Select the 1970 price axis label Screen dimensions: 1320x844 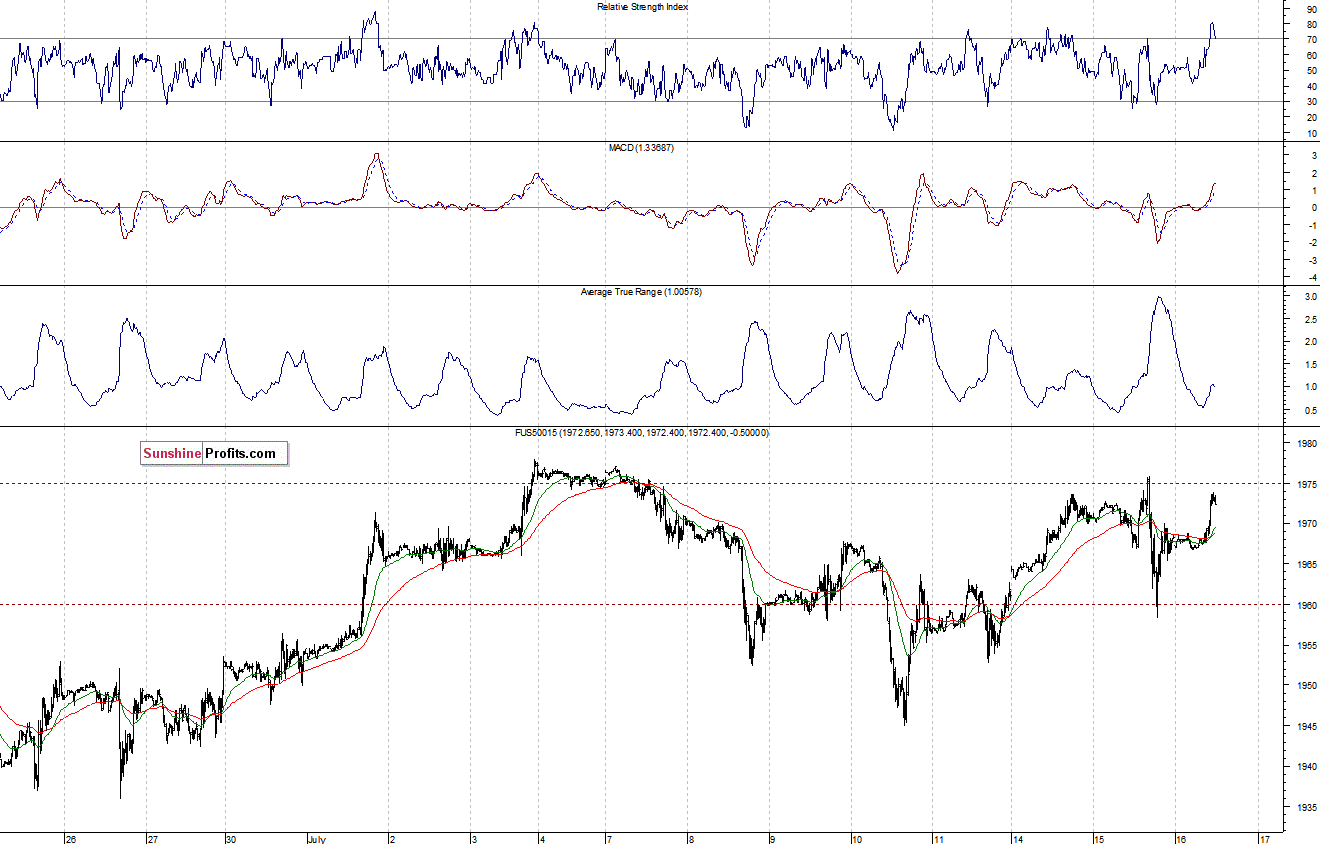tap(1308, 524)
